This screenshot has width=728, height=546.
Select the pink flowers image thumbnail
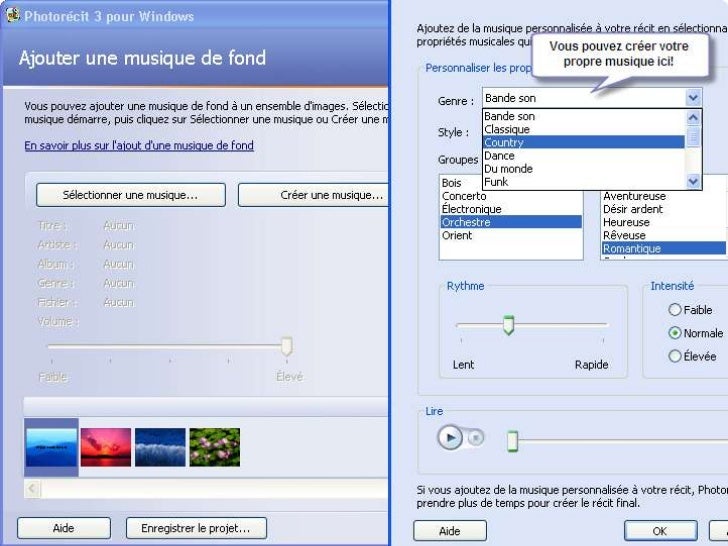(215, 447)
